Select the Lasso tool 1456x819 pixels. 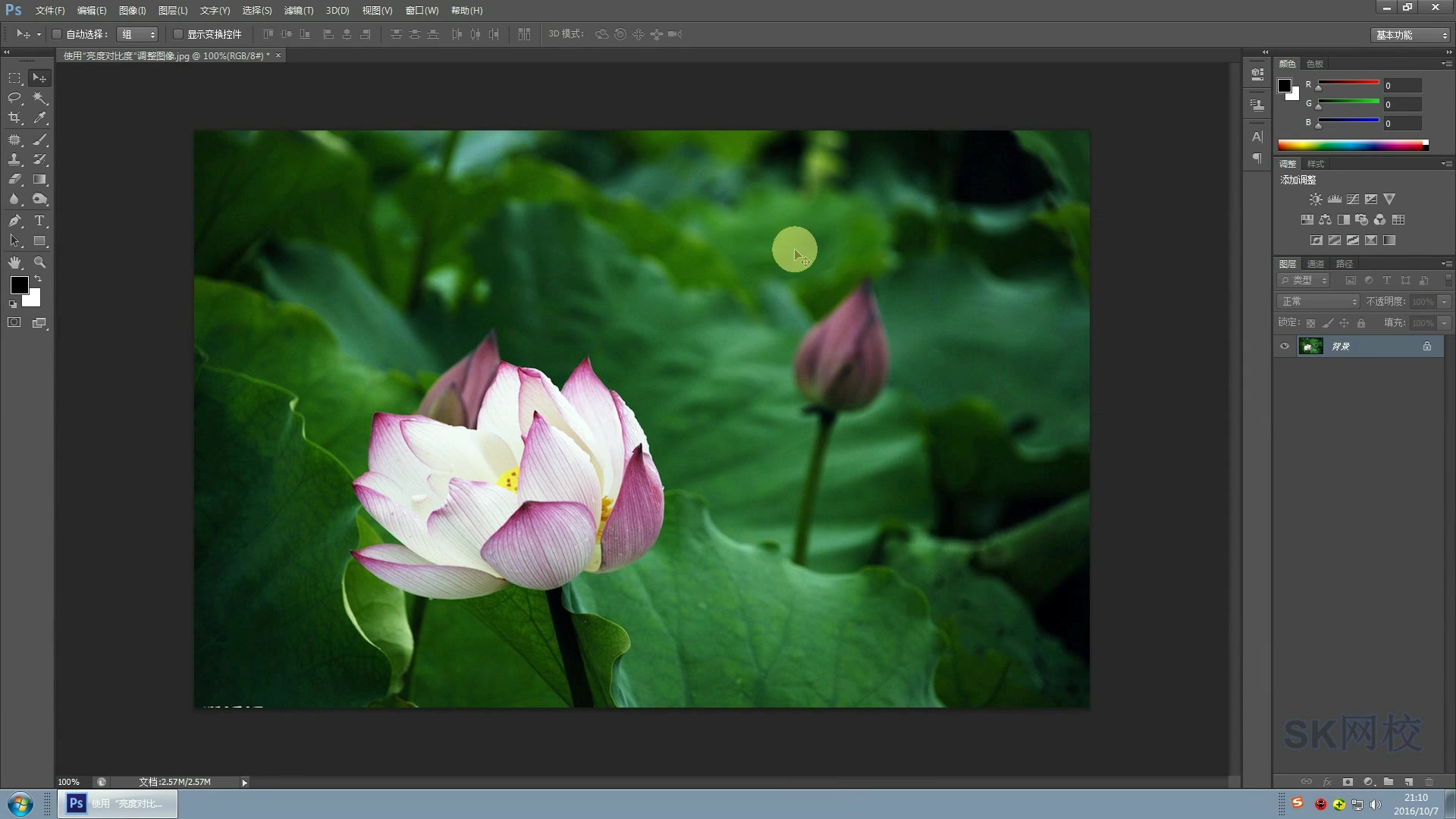tap(14, 98)
